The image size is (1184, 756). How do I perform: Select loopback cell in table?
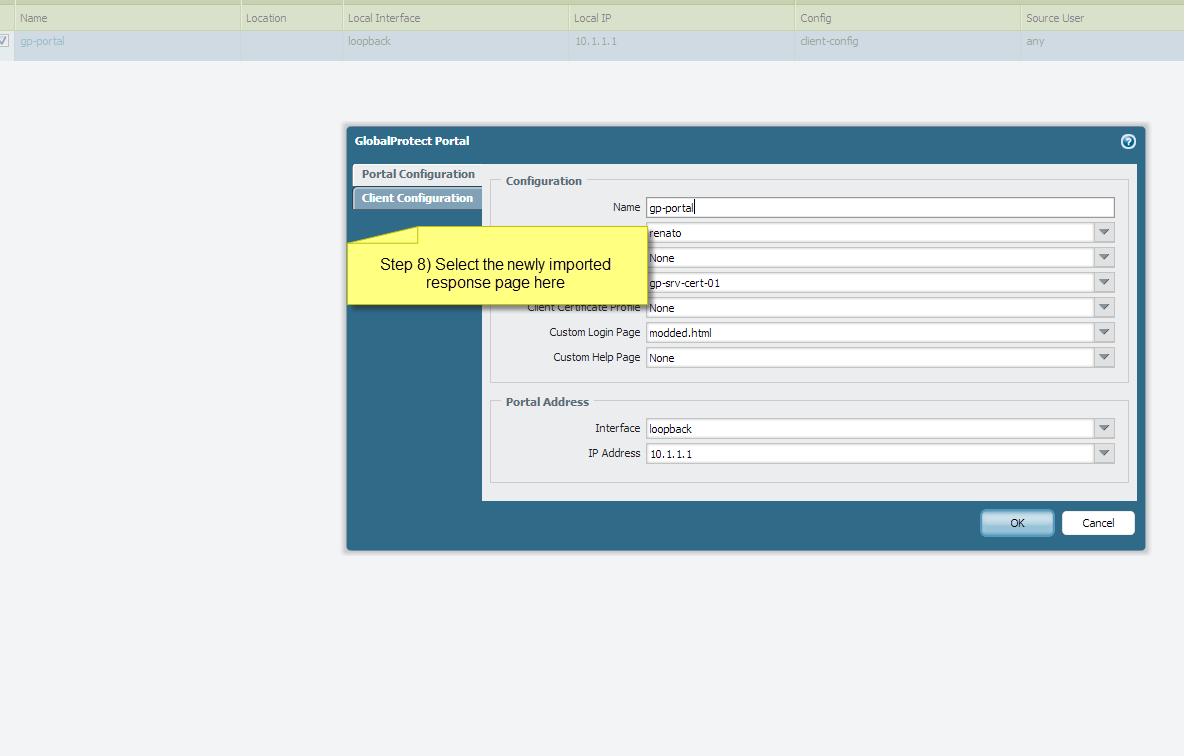455,45
